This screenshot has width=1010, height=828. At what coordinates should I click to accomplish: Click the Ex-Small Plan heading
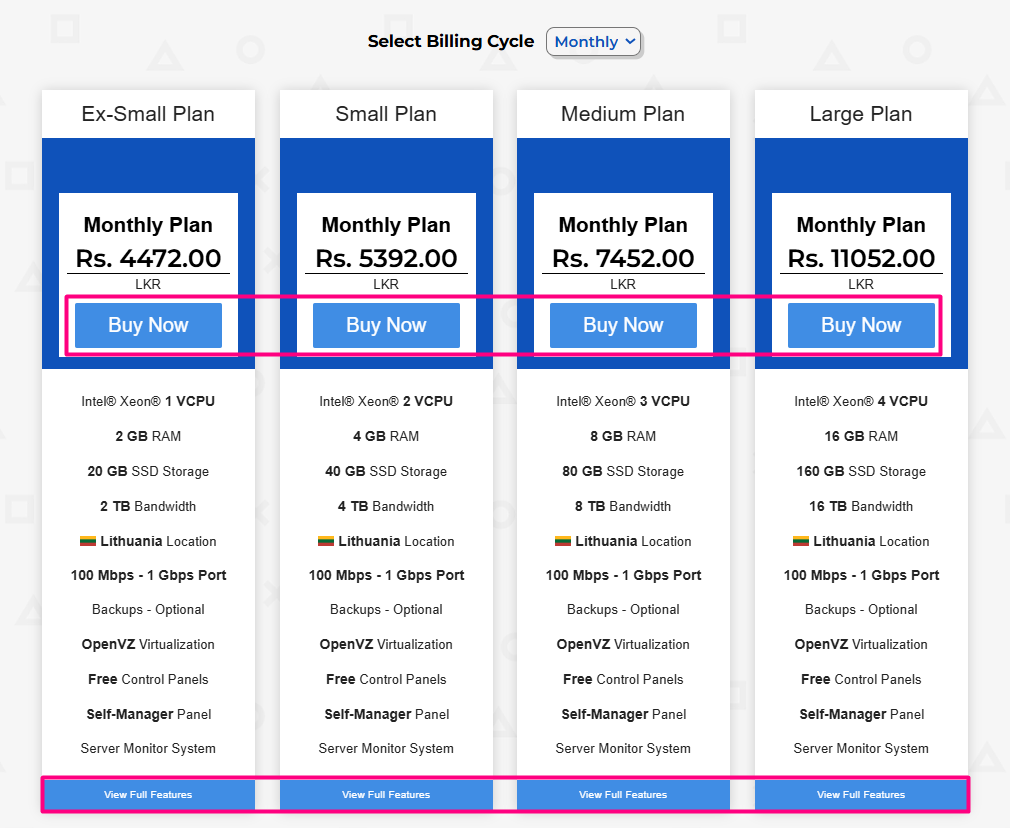[x=148, y=114]
